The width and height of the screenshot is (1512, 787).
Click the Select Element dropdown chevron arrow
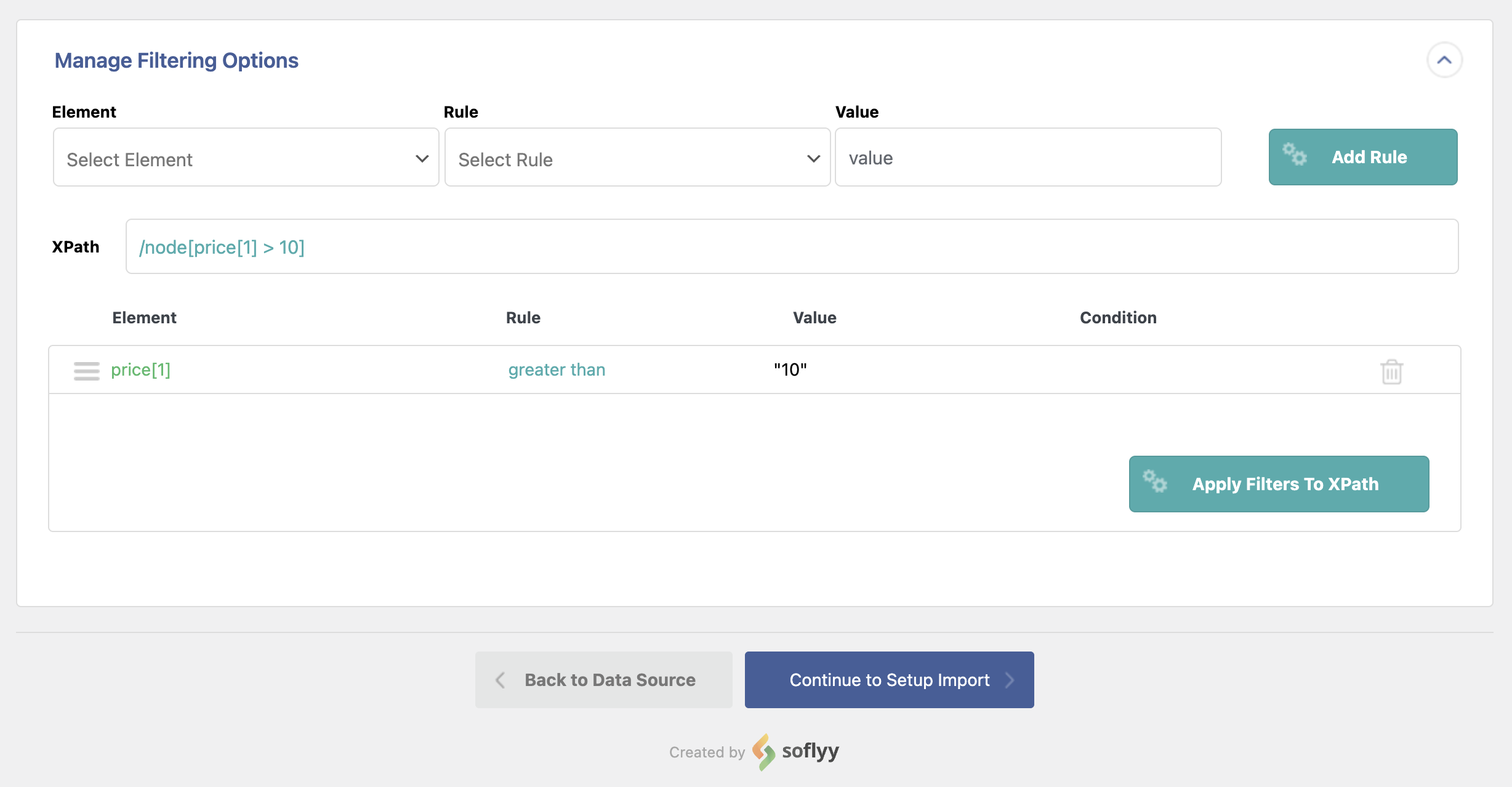[x=422, y=158]
